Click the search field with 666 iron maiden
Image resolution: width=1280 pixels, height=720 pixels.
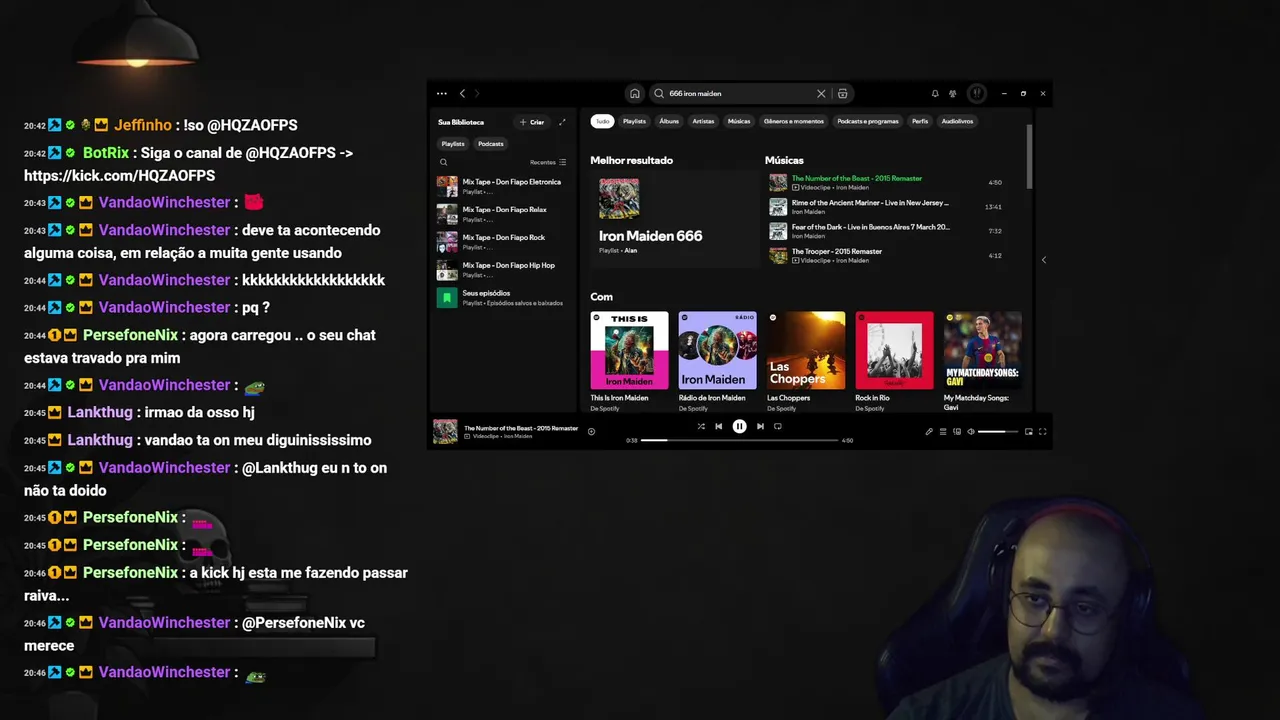point(740,93)
